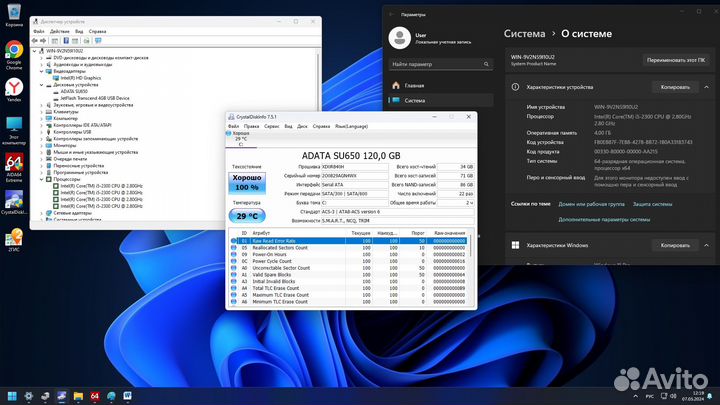Click Переименовать этот ПК button

coord(676,60)
